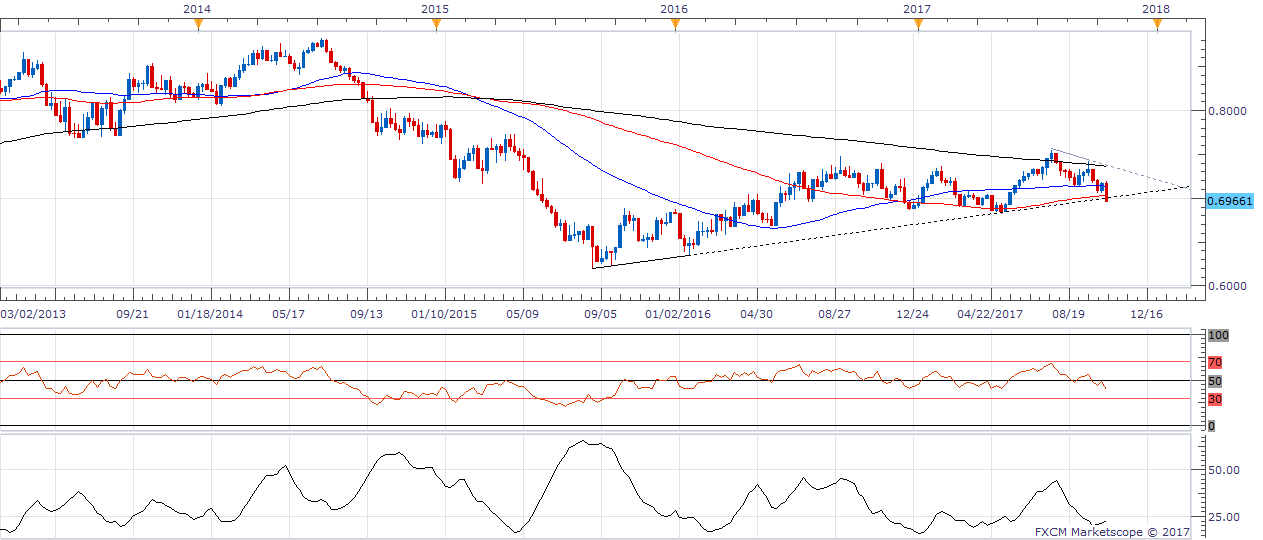Click the orange marker under 2015

coord(436,25)
